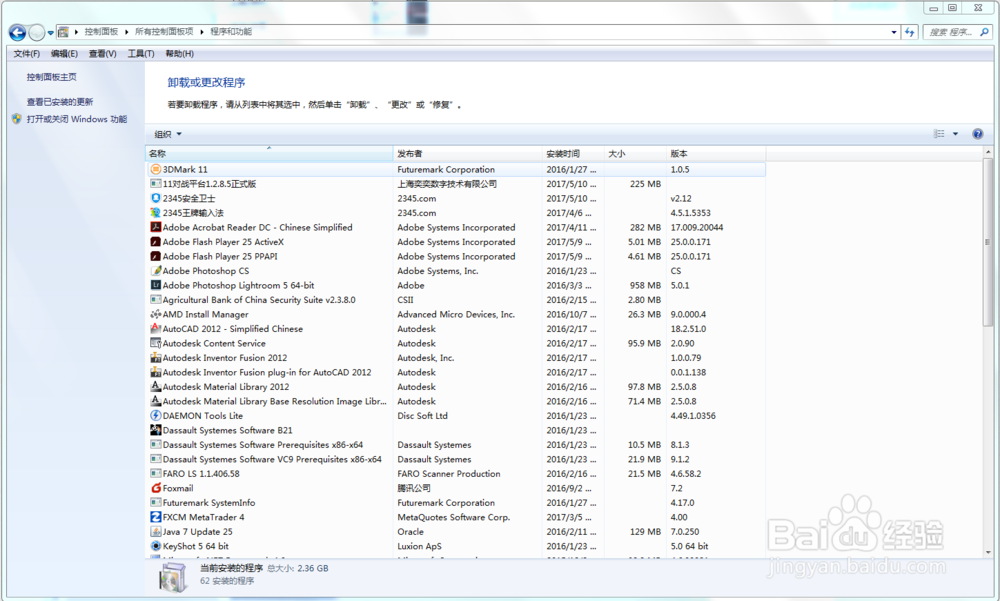The image size is (1000, 601).
Task: Open the 编辑(E) menu
Action: point(64,54)
